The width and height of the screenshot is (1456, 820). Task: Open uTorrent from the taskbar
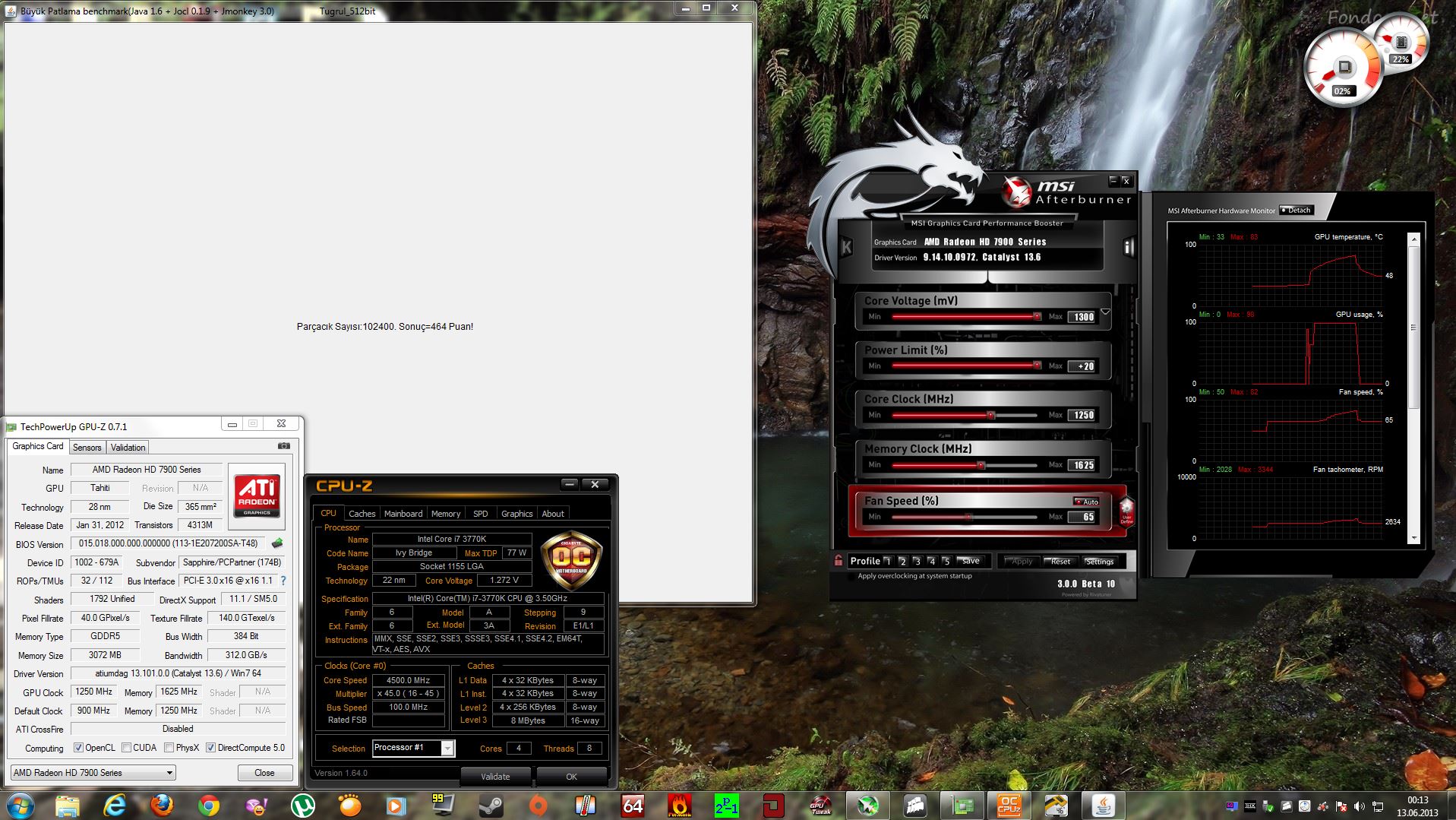tap(303, 805)
